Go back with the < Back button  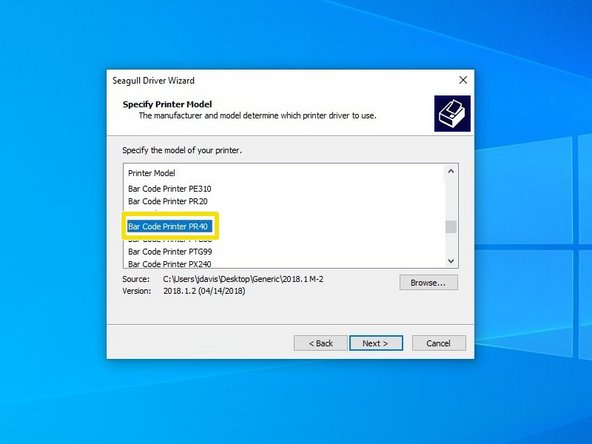(x=321, y=343)
